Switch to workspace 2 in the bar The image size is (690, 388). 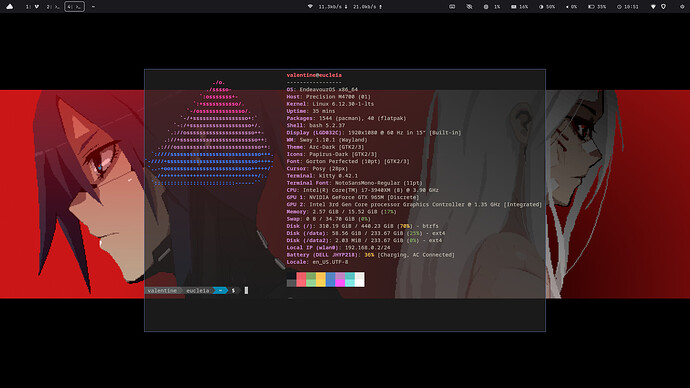pyautogui.click(x=53, y=7)
